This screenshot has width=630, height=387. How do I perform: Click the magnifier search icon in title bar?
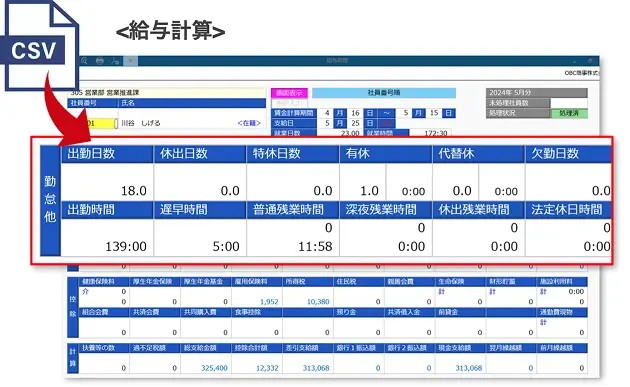pos(84,61)
